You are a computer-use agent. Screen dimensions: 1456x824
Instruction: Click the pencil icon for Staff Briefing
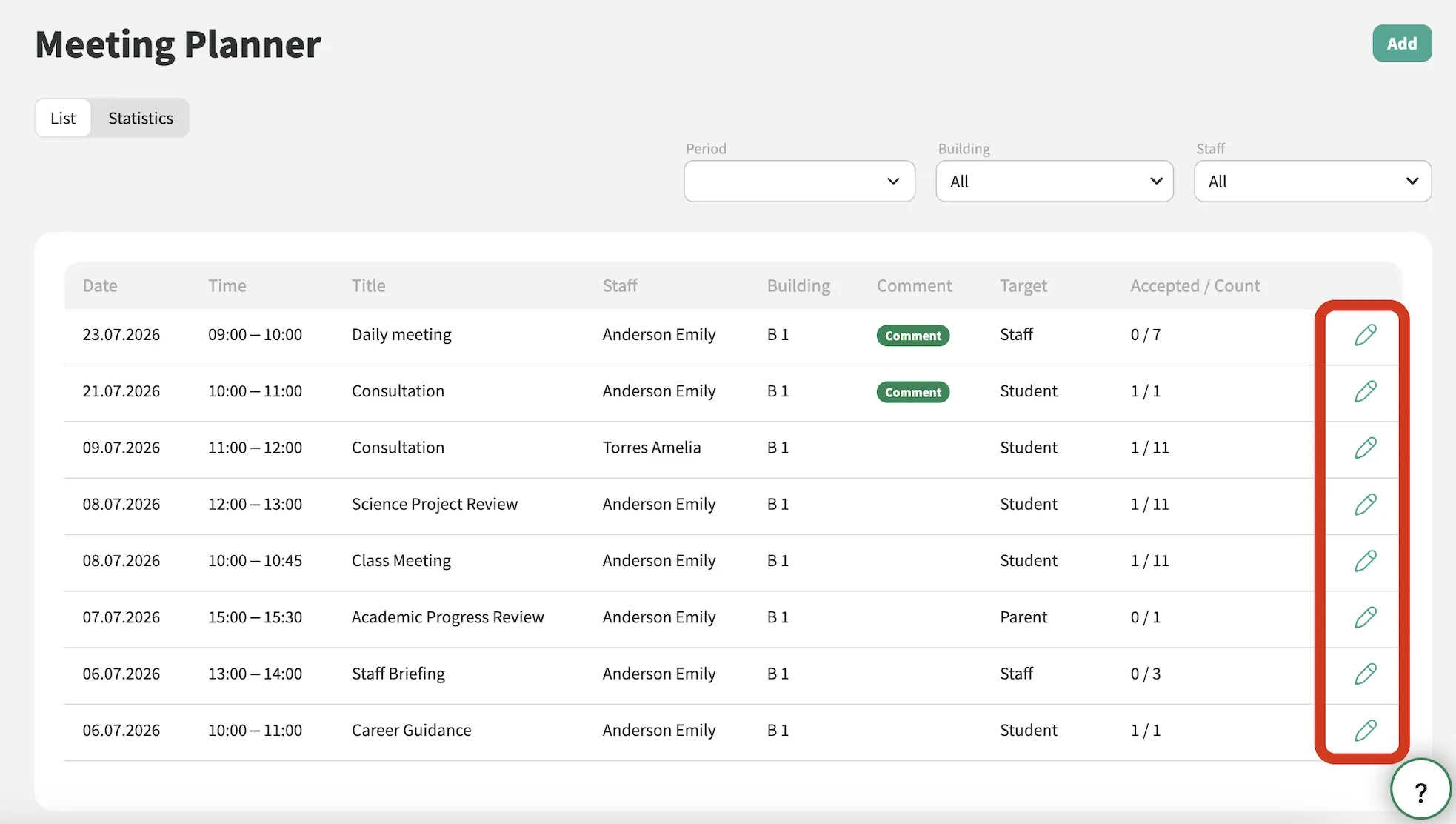pyautogui.click(x=1365, y=674)
